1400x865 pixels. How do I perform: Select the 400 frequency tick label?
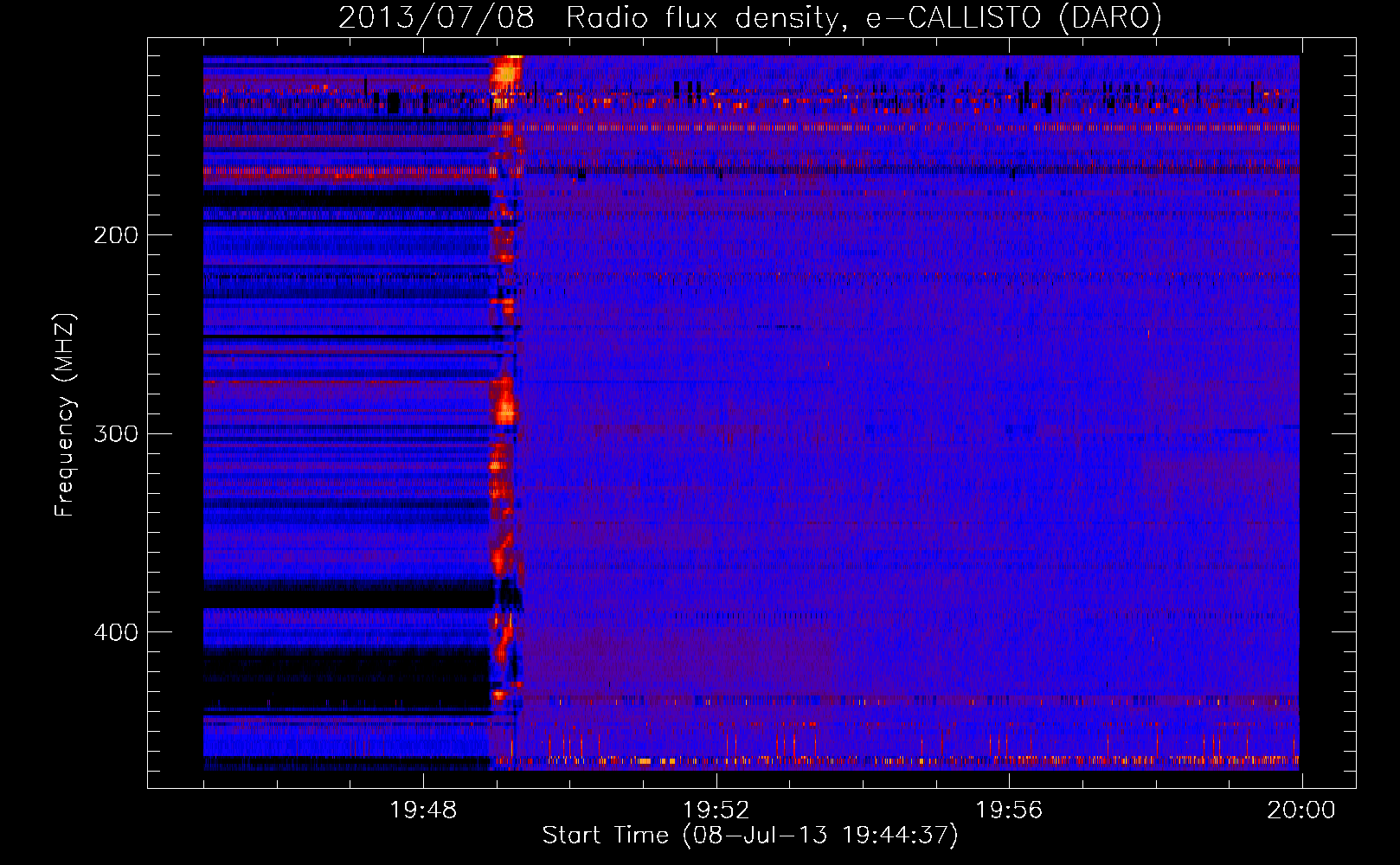pos(116,632)
